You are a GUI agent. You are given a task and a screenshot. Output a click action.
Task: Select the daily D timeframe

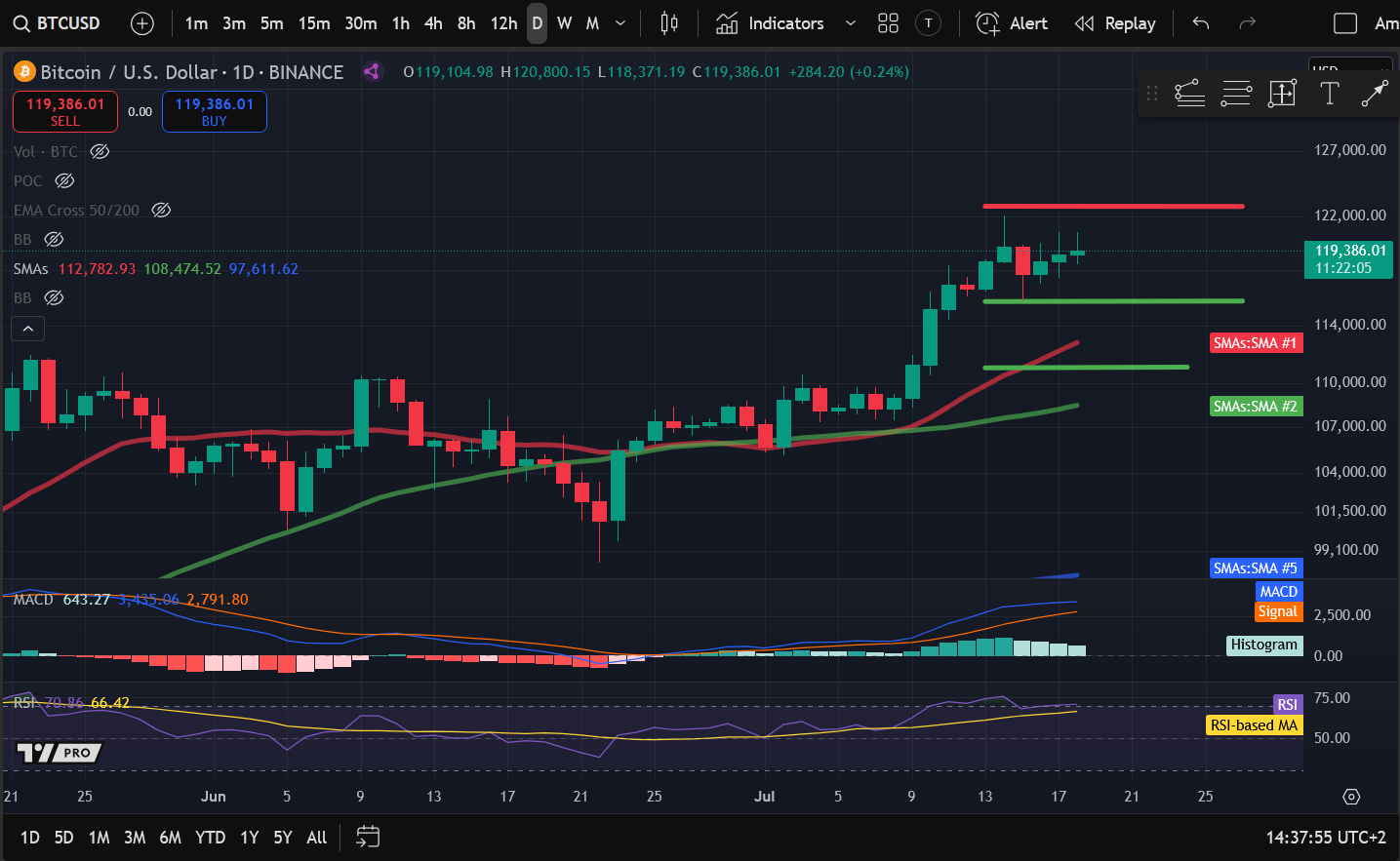538,23
